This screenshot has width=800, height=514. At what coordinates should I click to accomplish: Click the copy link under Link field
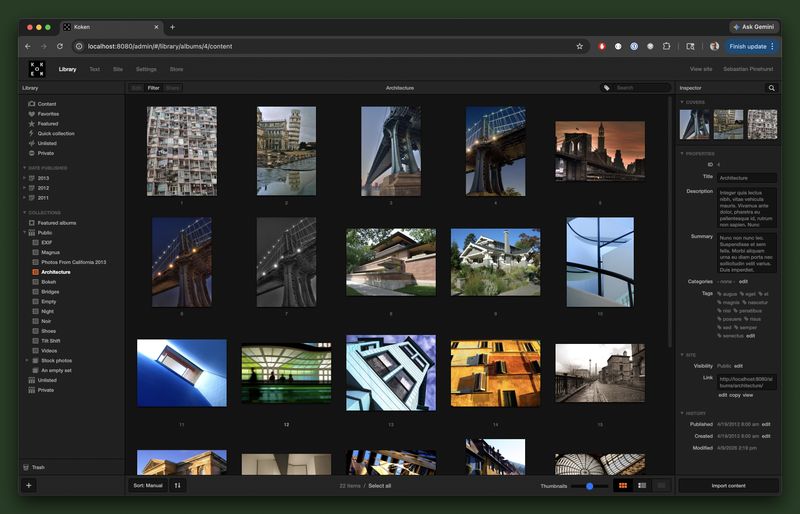[x=735, y=395]
